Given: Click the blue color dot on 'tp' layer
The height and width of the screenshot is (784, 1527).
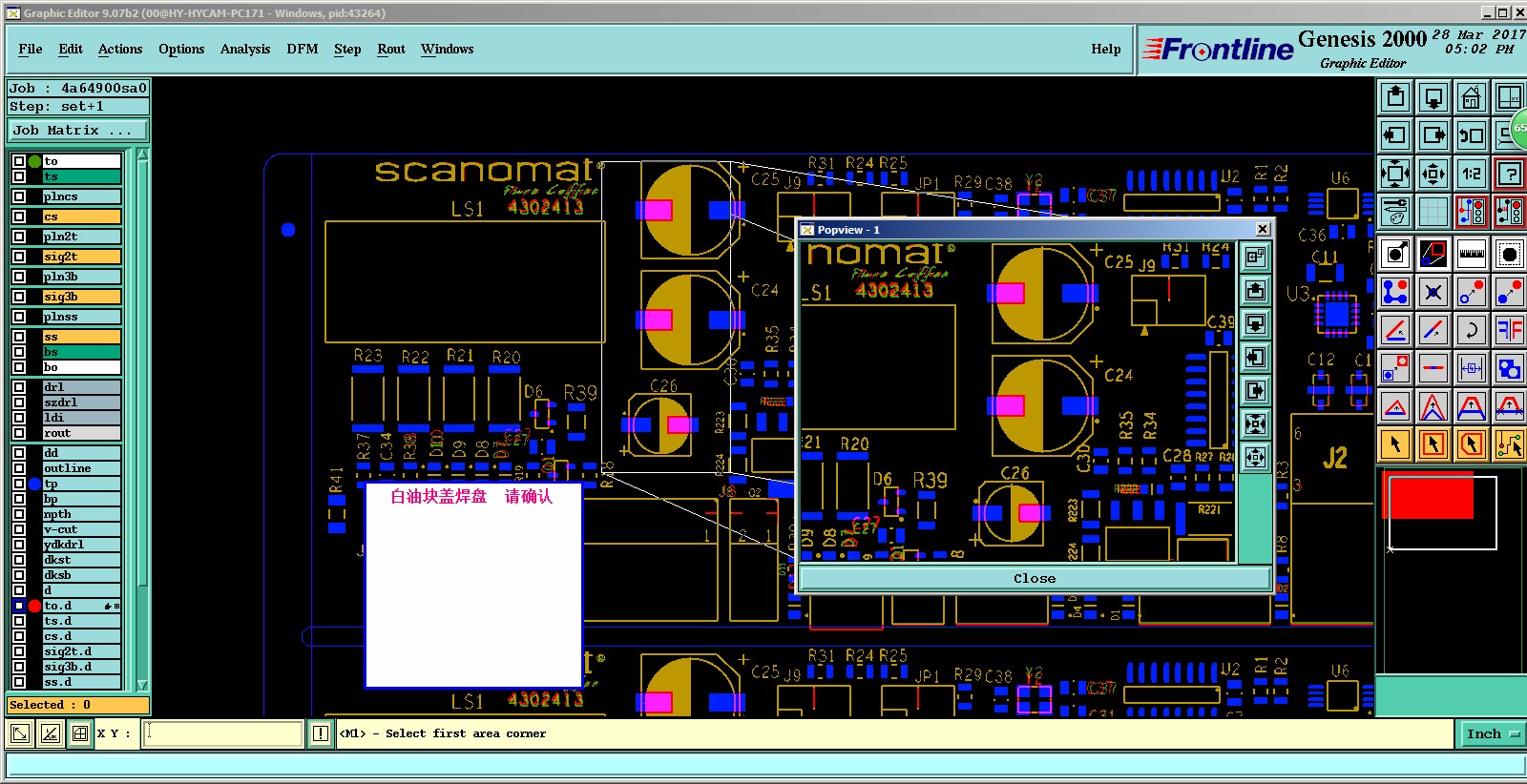Looking at the screenshot, I should (35, 484).
